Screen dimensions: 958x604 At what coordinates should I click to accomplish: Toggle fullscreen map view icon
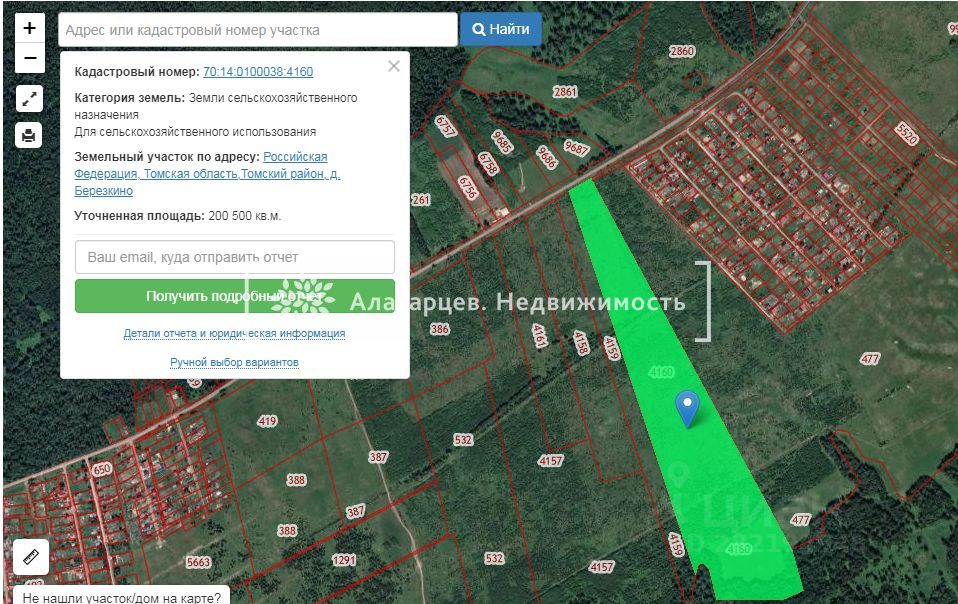click(29, 99)
